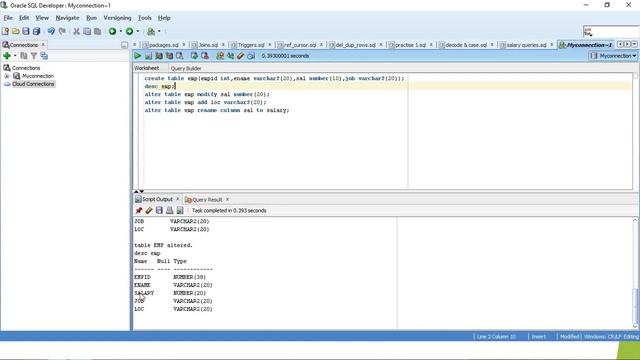Open the Versioning menu
Image resolution: width=640 pixels, height=360 pixels.
117,18
